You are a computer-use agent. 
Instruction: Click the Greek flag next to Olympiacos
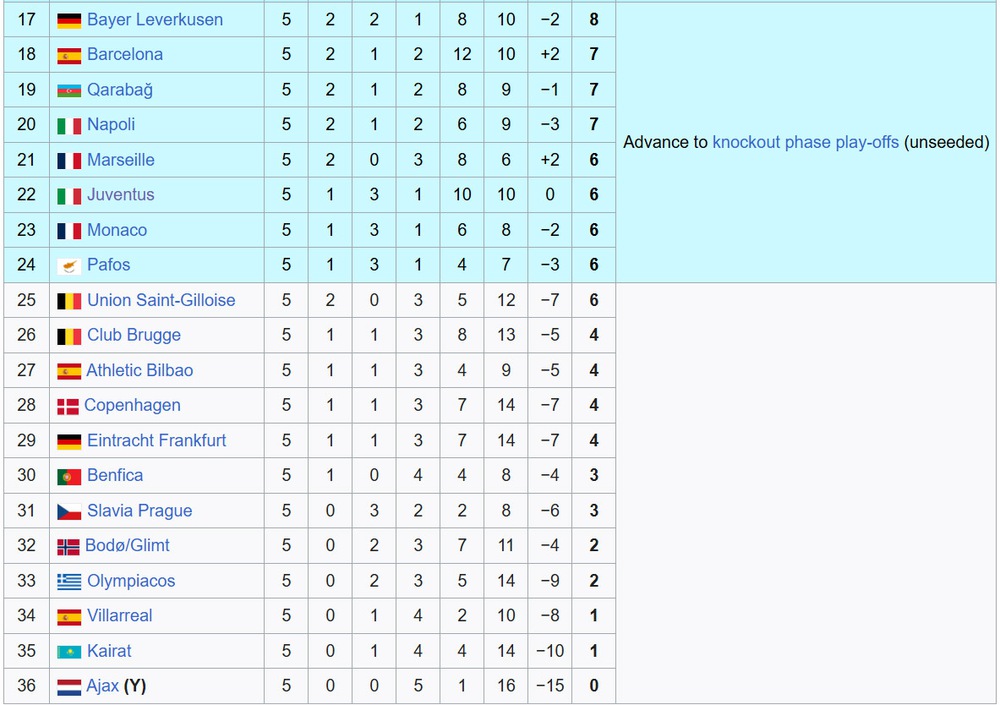[69, 582]
